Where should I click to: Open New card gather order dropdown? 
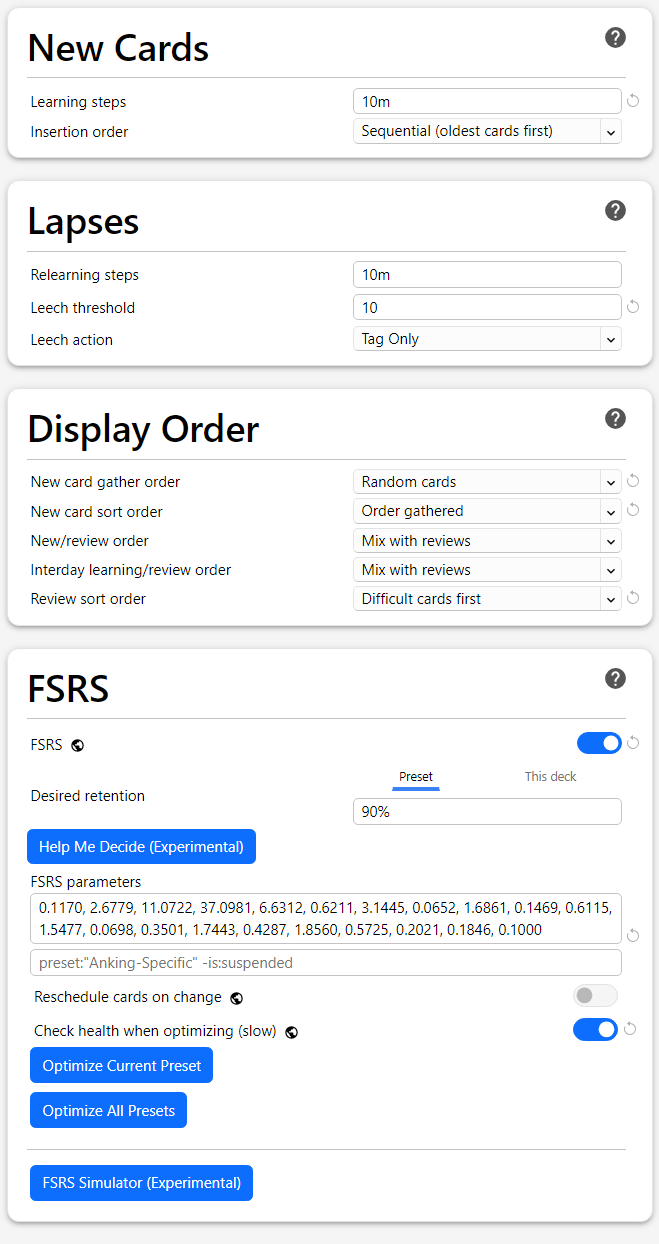click(x=487, y=482)
